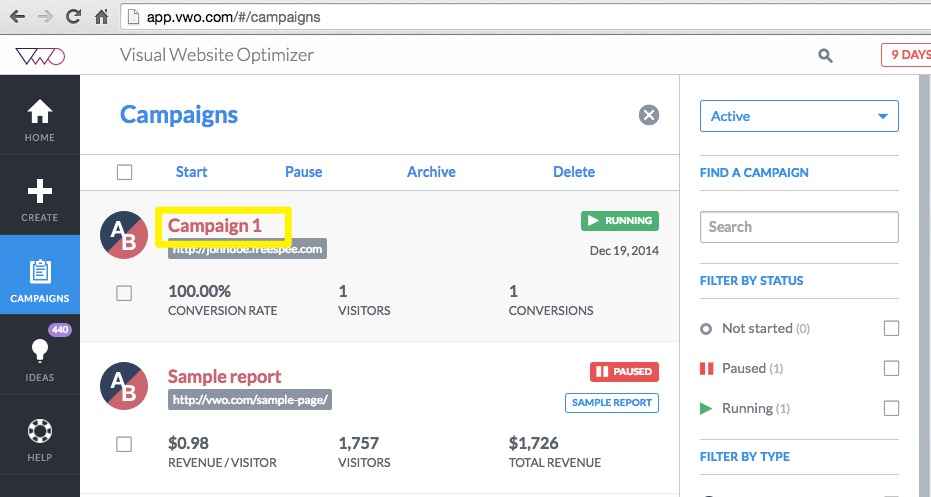The height and width of the screenshot is (497, 931).
Task: Expand the Active status dropdown
Action: [x=799, y=116]
